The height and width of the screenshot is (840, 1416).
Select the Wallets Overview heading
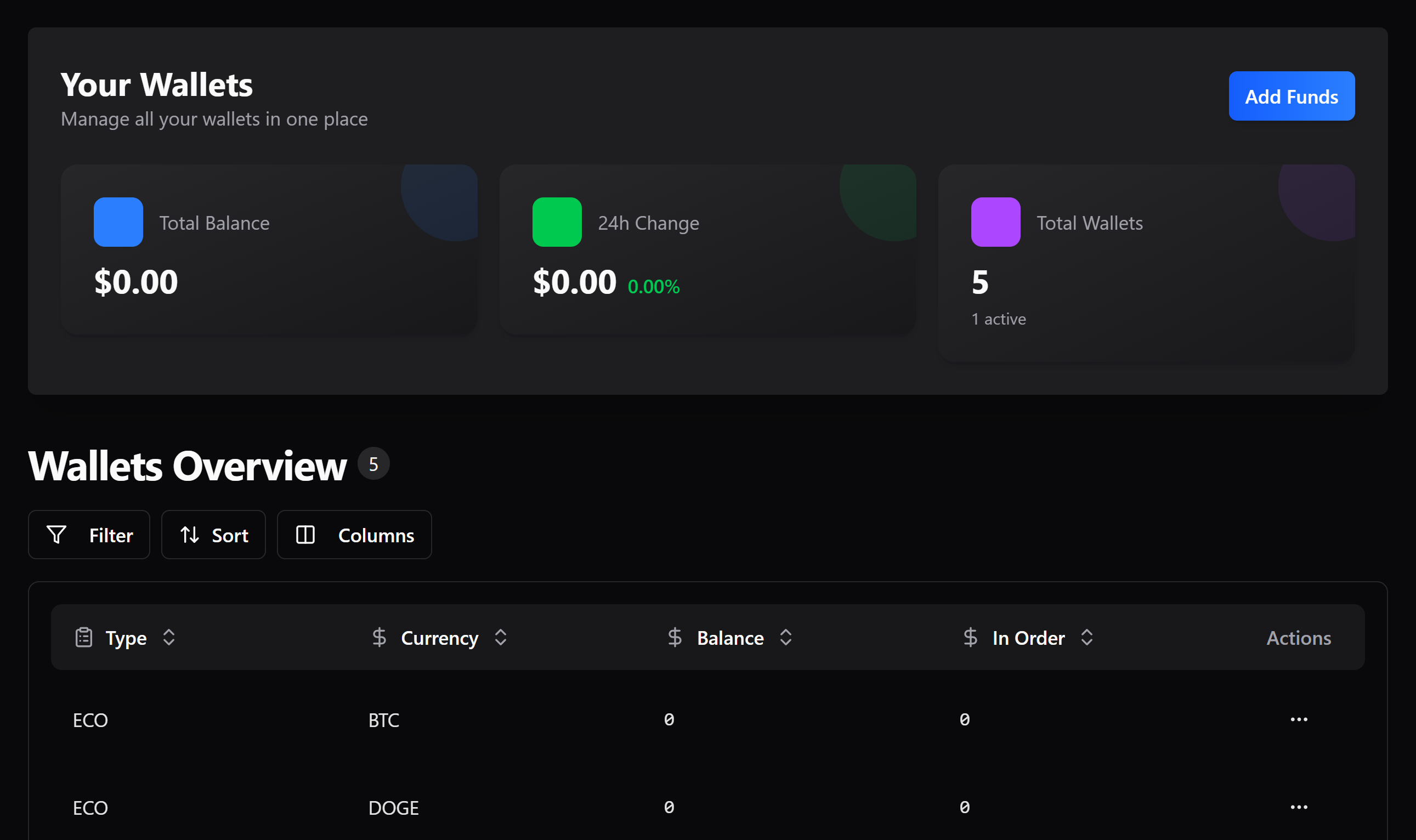(188, 465)
